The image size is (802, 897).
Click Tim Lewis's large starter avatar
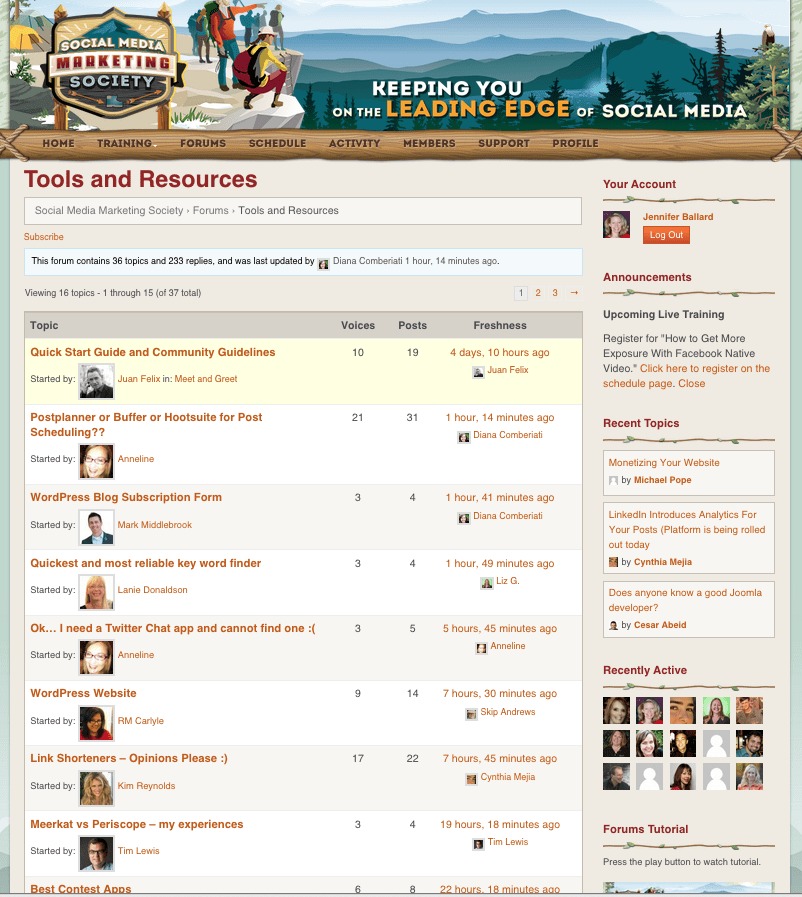(96, 854)
